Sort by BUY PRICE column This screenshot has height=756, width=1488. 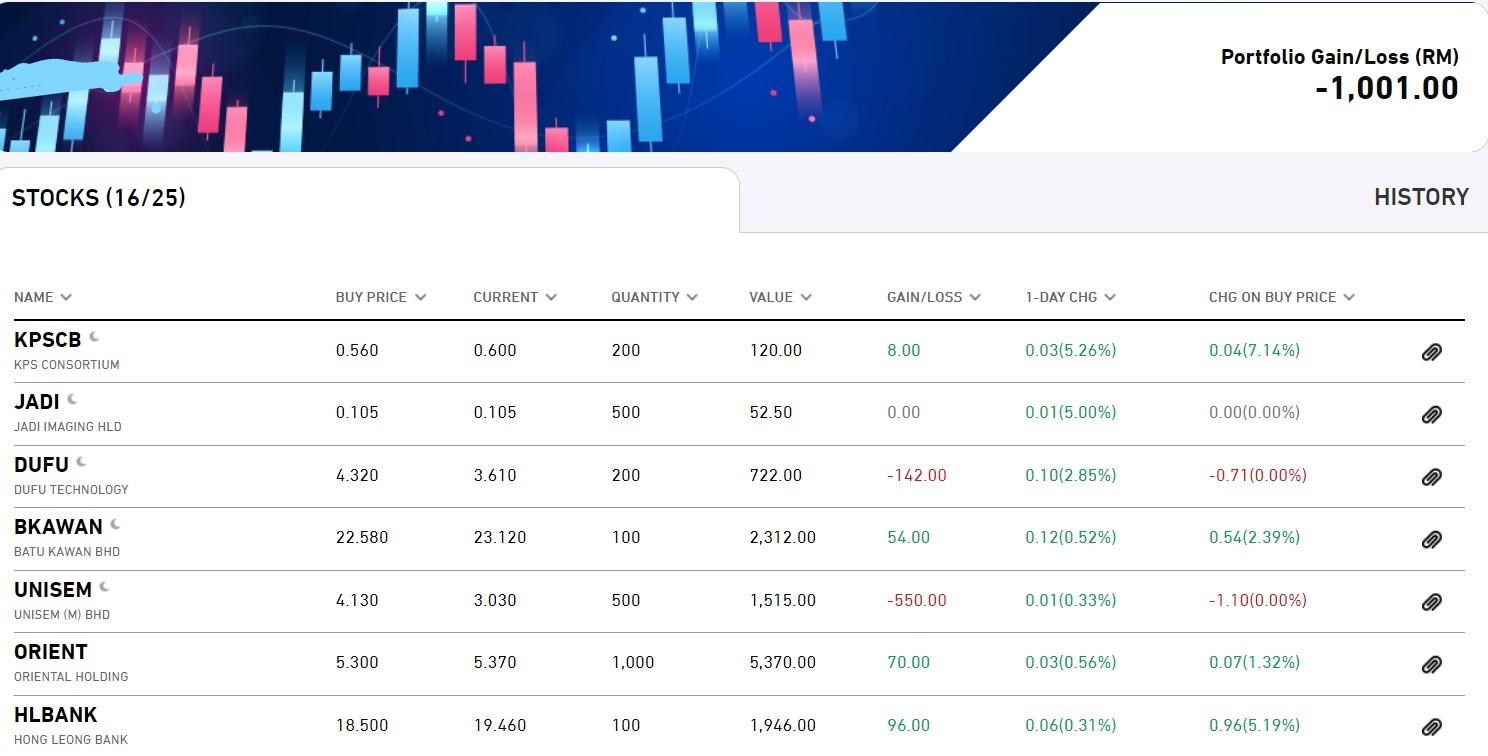pyautogui.click(x=381, y=297)
